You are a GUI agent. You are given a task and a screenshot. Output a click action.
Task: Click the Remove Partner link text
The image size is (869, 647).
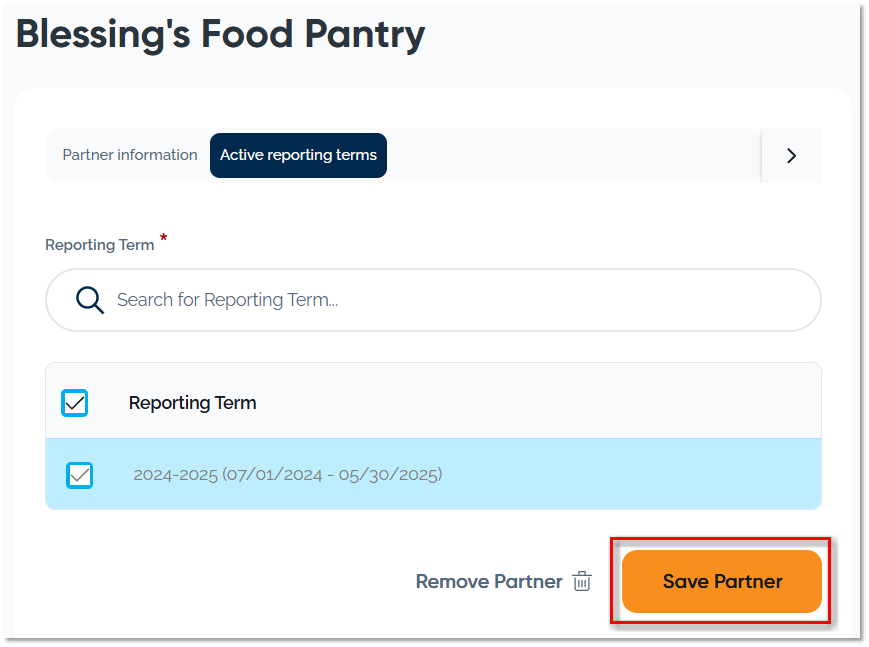[x=489, y=582]
